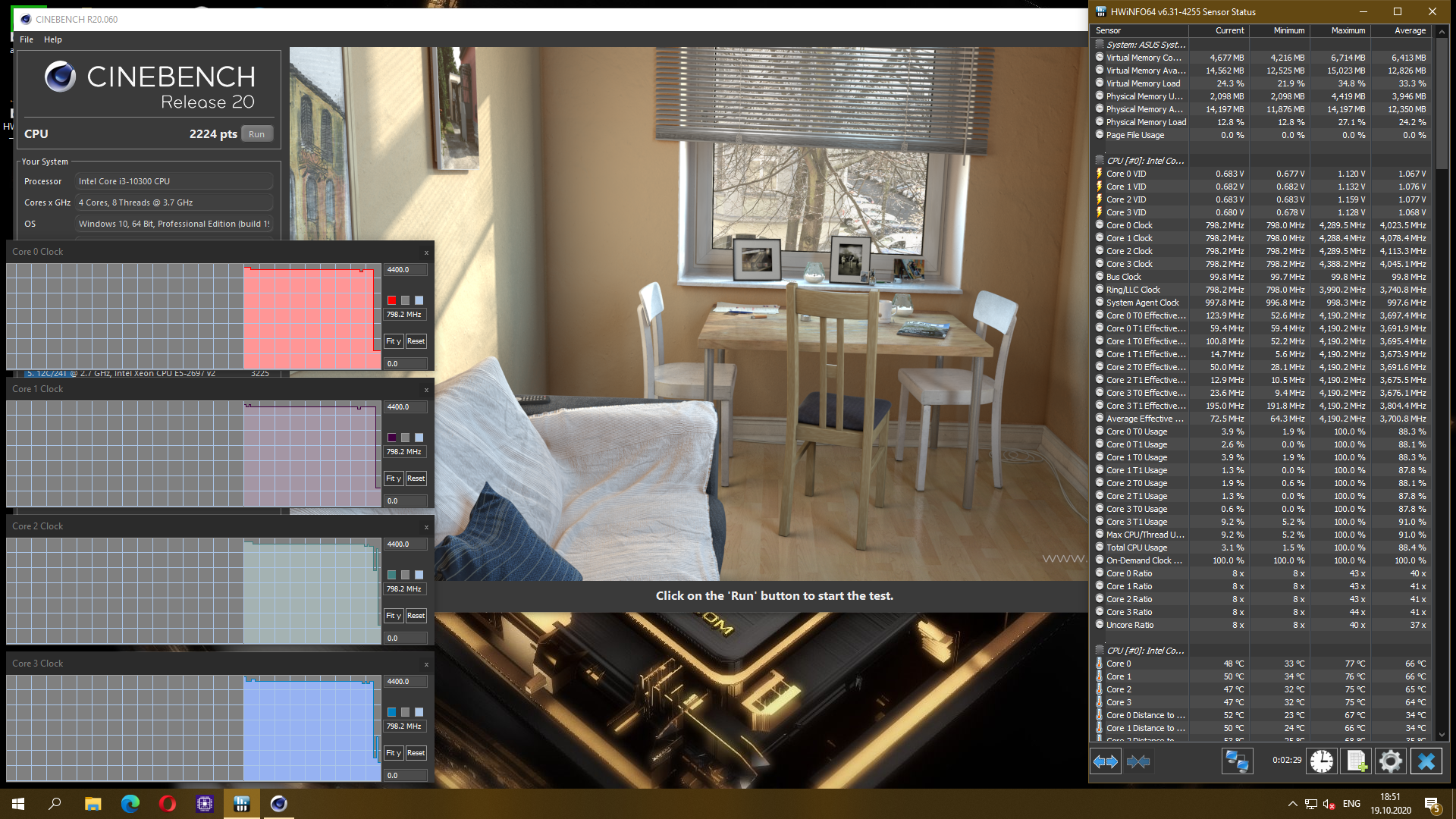The height and width of the screenshot is (819, 1456).
Task: Open the File menu in Cinebench
Action: point(27,39)
